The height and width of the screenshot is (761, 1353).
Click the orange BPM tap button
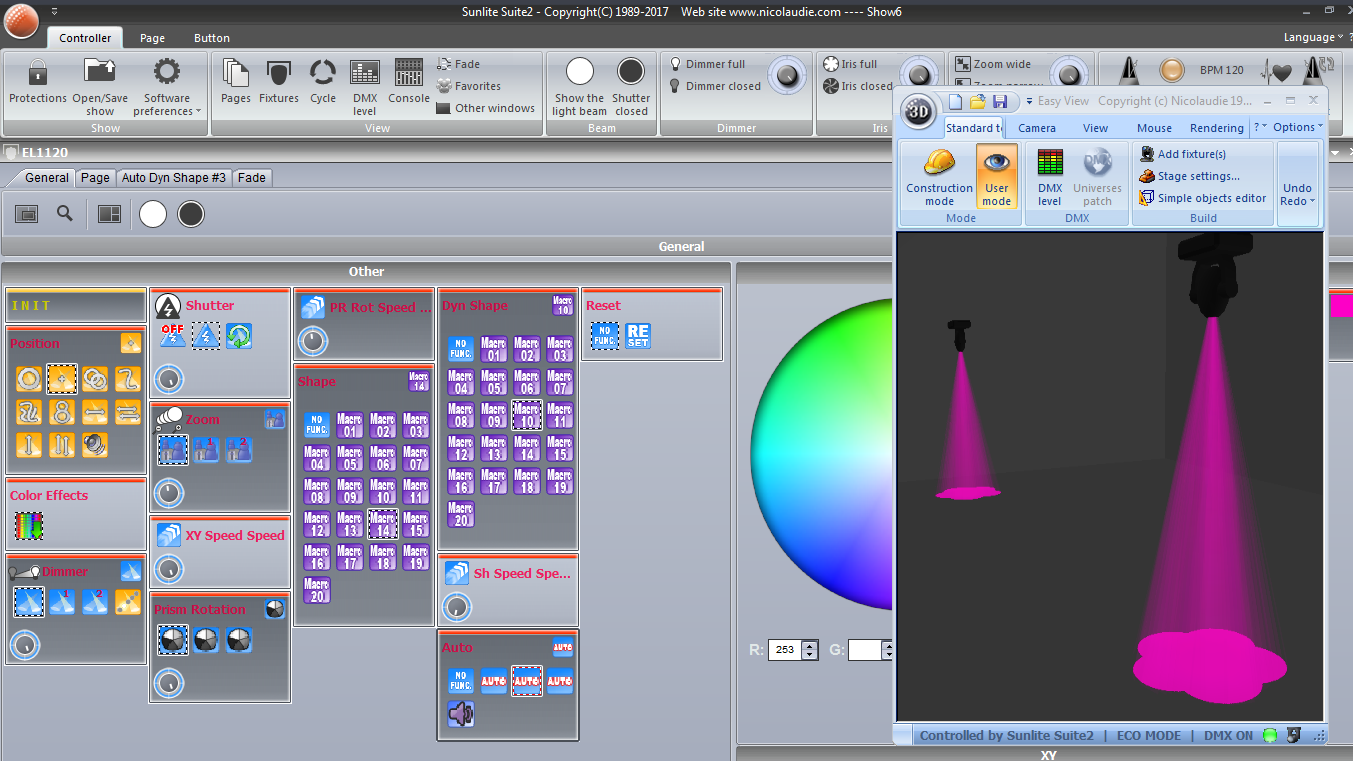pyautogui.click(x=1171, y=71)
